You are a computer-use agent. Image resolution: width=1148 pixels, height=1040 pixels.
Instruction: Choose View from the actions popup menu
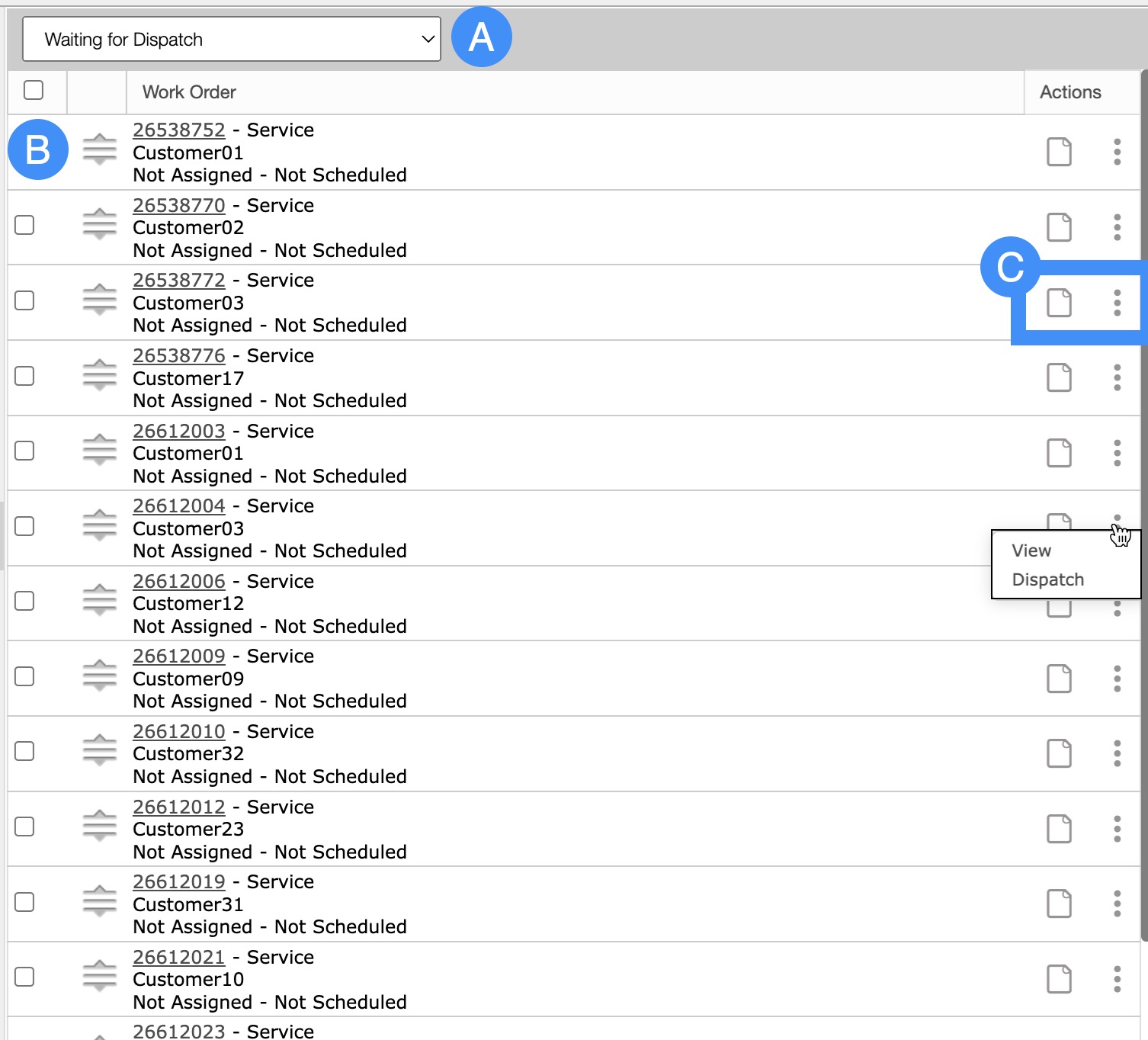[1031, 550]
